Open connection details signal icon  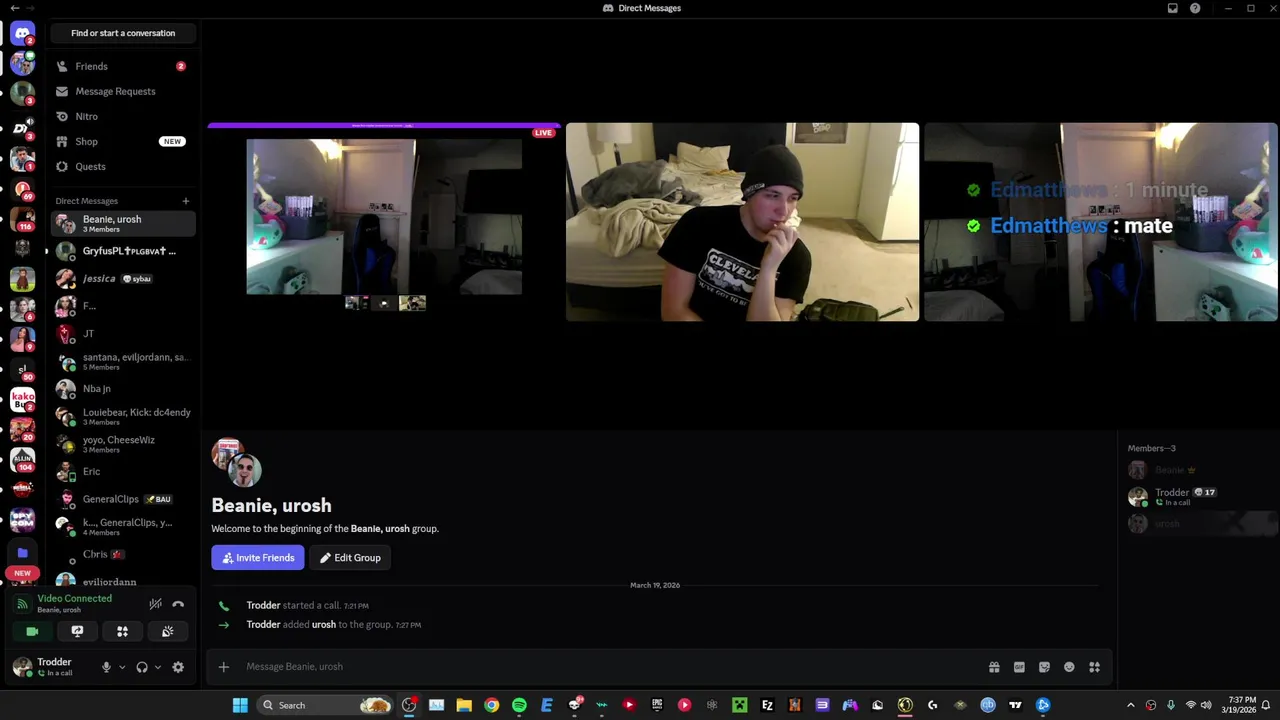click(x=22, y=604)
